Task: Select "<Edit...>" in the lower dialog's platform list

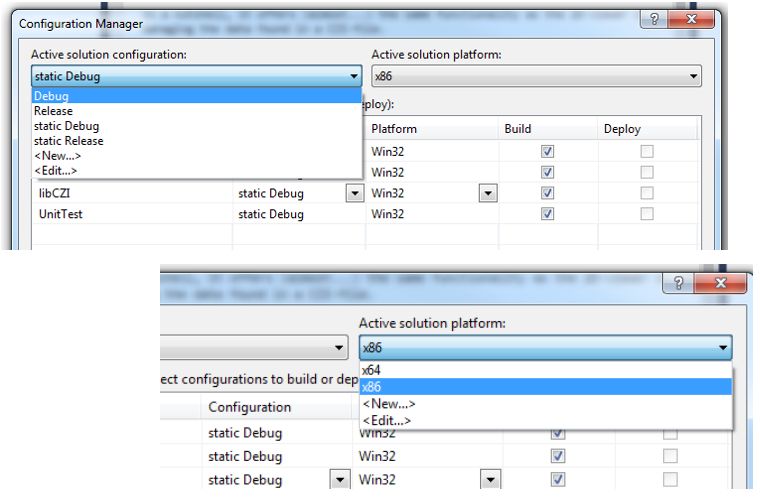Action: coord(546,421)
